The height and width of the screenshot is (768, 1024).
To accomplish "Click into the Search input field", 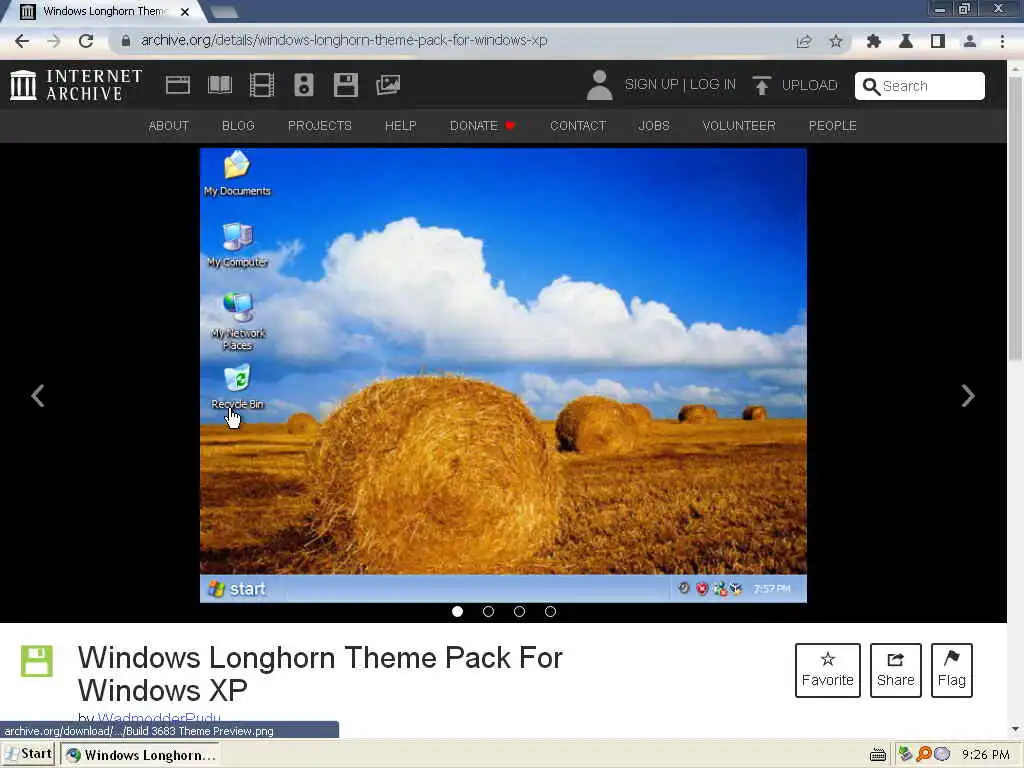I will click(x=920, y=86).
